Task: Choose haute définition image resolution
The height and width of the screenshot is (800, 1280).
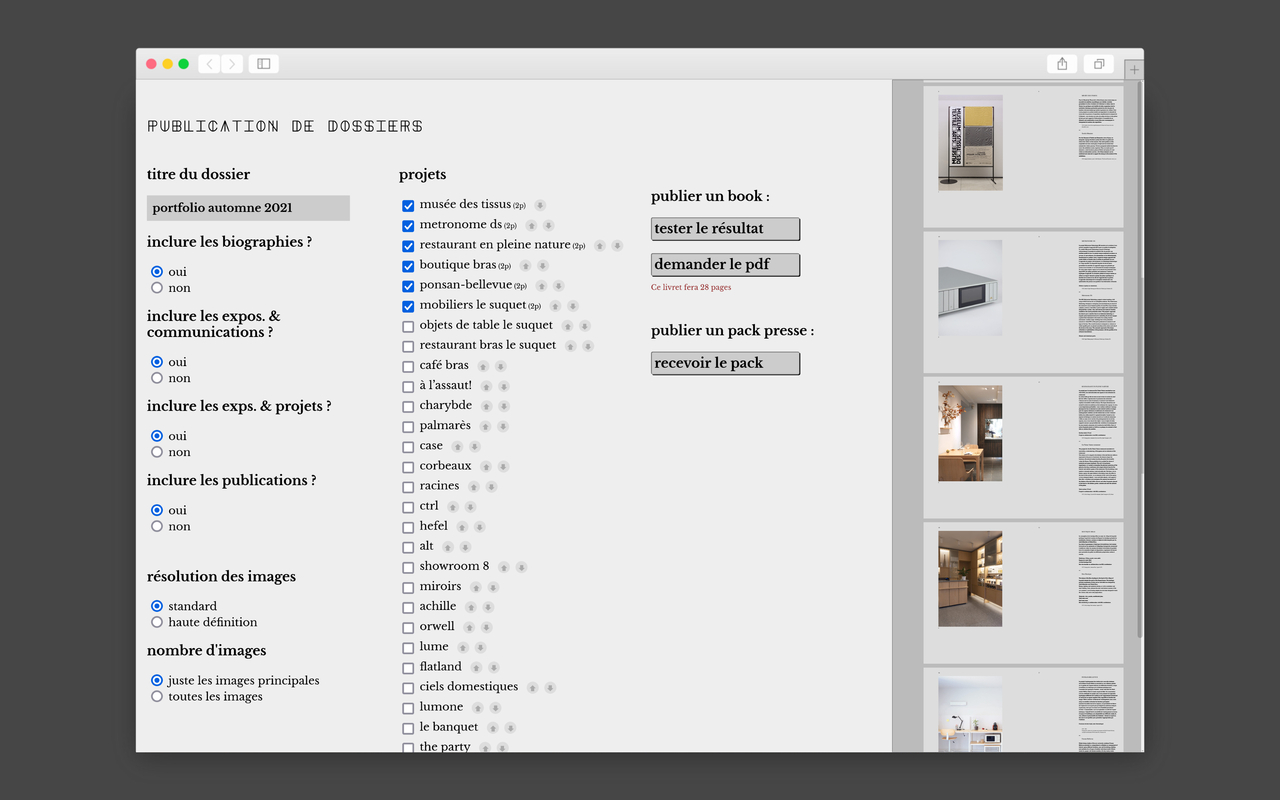Action: tap(157, 622)
